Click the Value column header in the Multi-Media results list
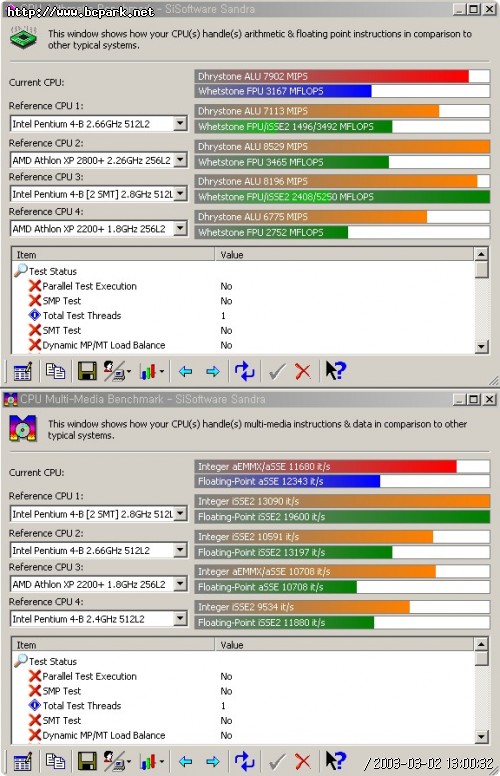The height and width of the screenshot is (776, 500). (x=344, y=644)
